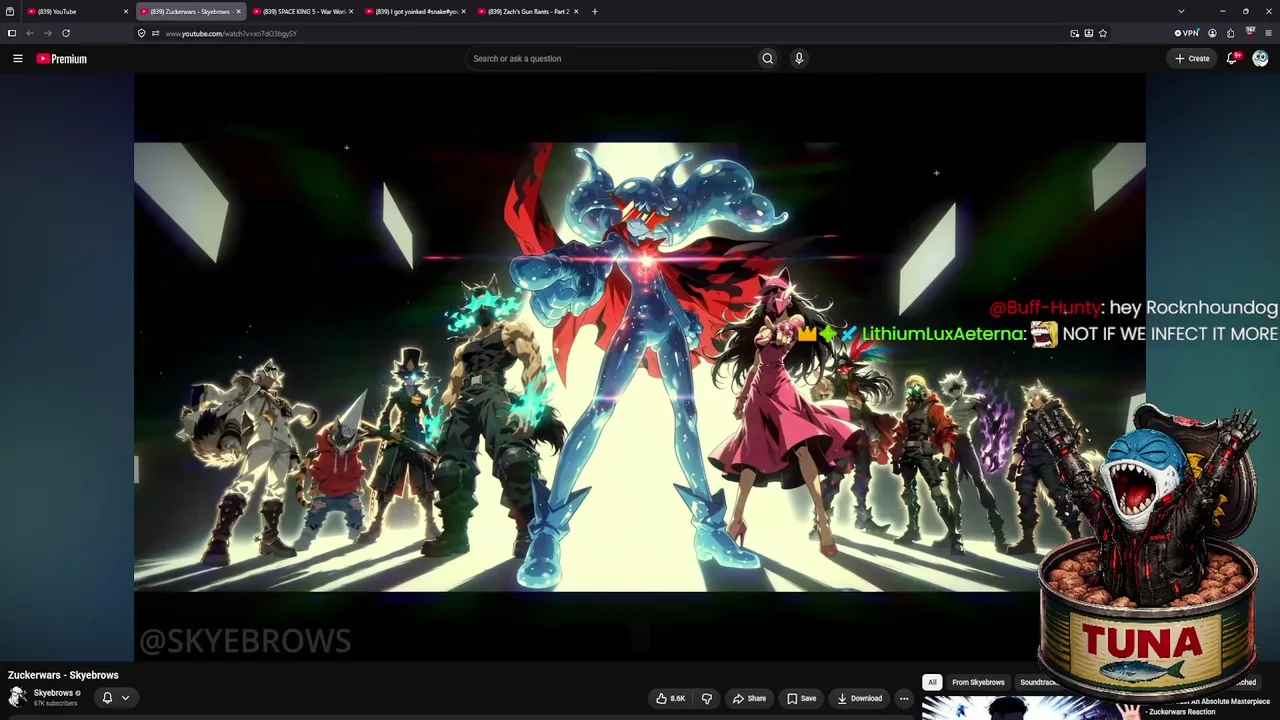This screenshot has width=1280, height=720.
Task: Select the Zuckerwars - Skyebrows browser tab
Action: click(190, 11)
